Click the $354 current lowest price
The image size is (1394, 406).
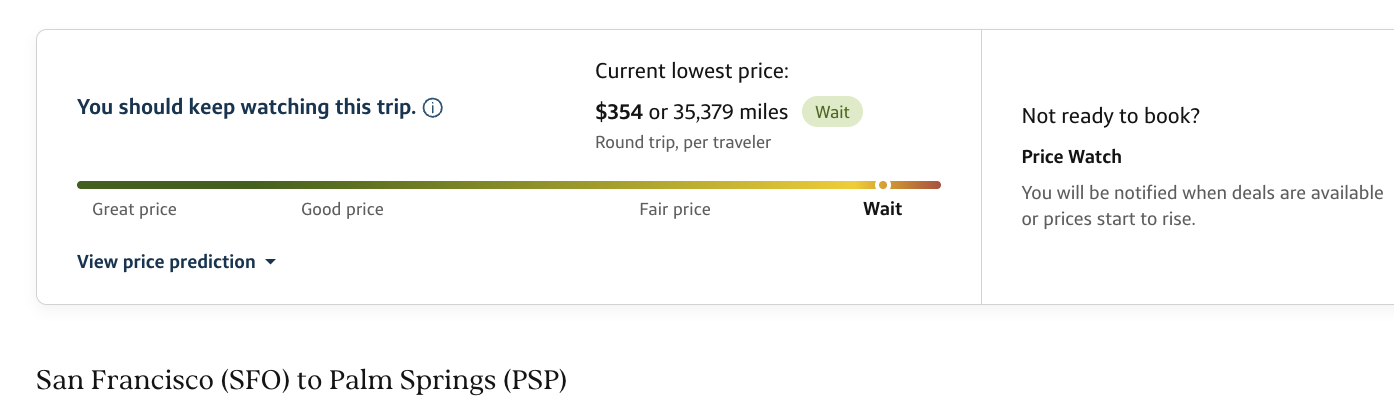(x=618, y=112)
